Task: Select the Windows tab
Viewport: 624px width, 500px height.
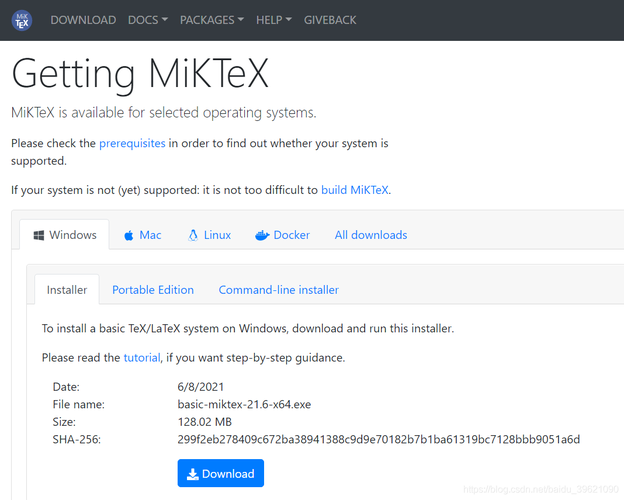Action: pos(64,235)
